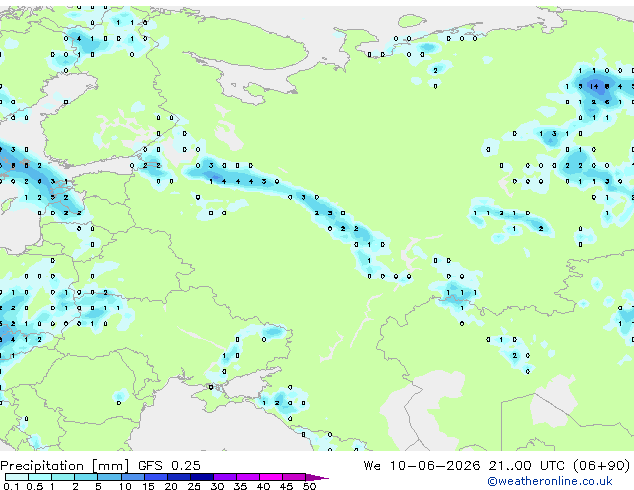This screenshot has height=490, width=634.
Task: Click the 'Precipitation [mm]' title text
Action: (64, 466)
